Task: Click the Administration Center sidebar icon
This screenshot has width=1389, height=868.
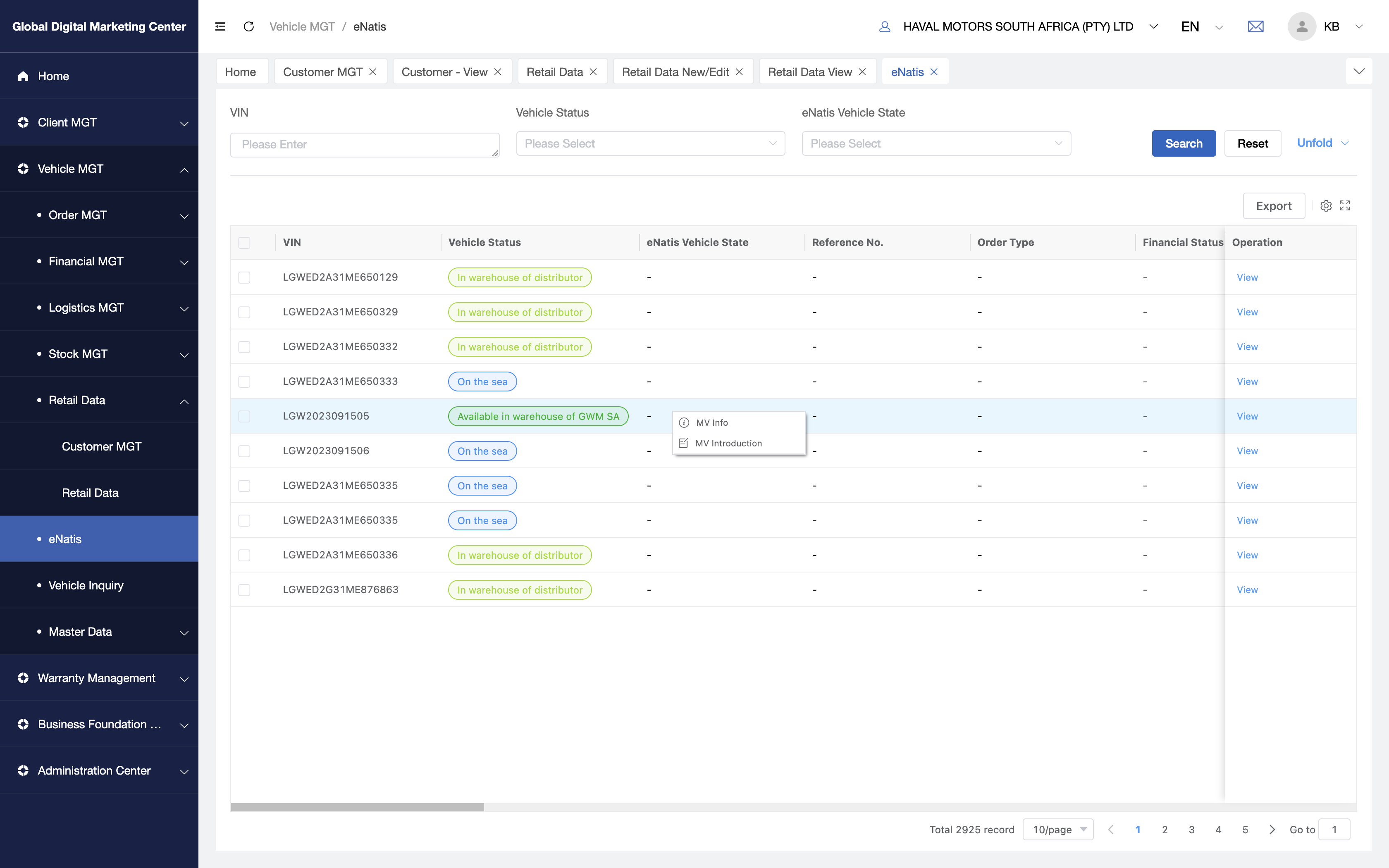Action: point(23,770)
